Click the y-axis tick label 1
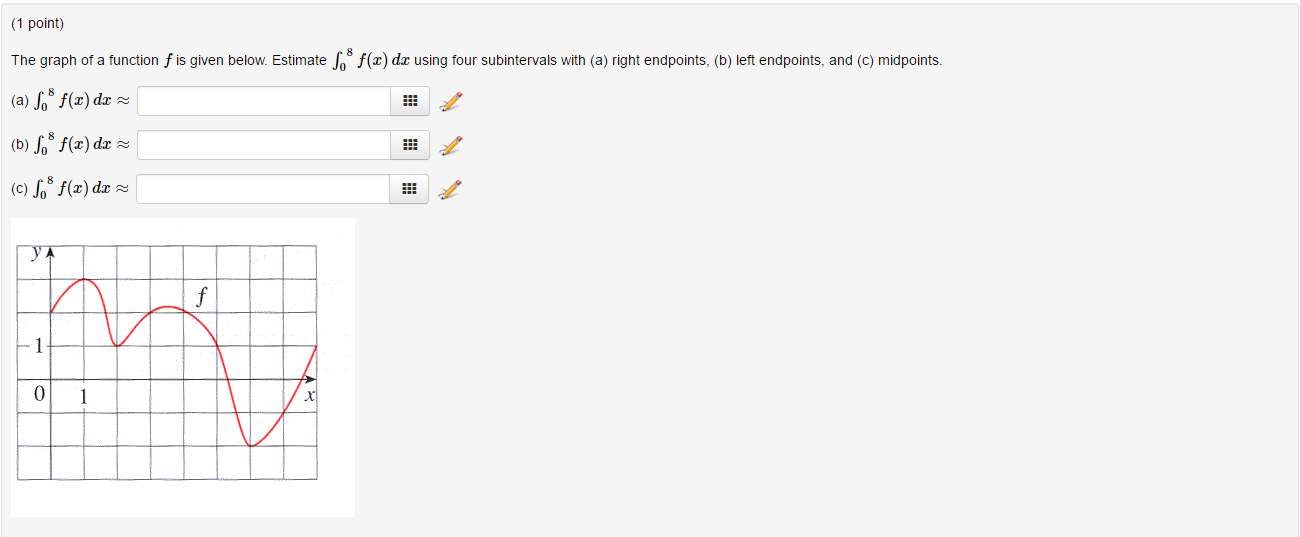 coord(39,347)
